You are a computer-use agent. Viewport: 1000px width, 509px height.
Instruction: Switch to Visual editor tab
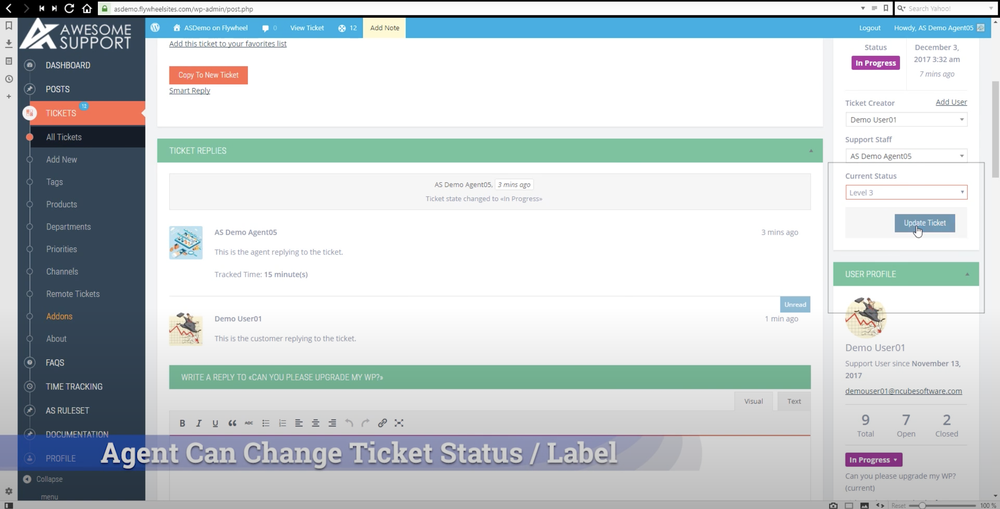[x=753, y=401]
